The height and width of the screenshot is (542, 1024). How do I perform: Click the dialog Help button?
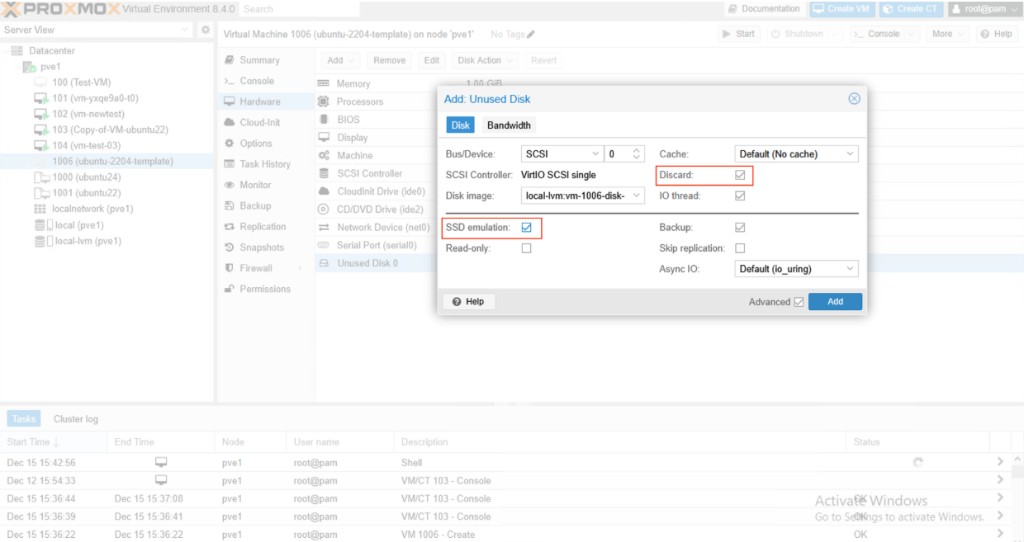click(x=468, y=302)
